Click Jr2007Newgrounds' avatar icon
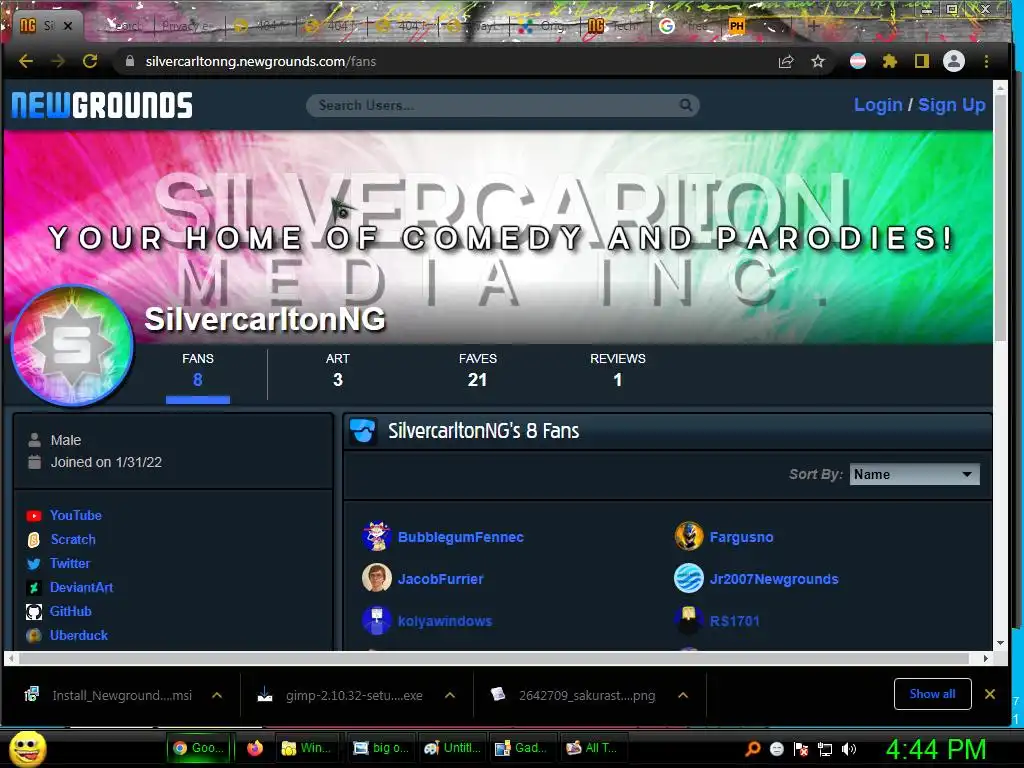1024x768 pixels. [x=689, y=578]
